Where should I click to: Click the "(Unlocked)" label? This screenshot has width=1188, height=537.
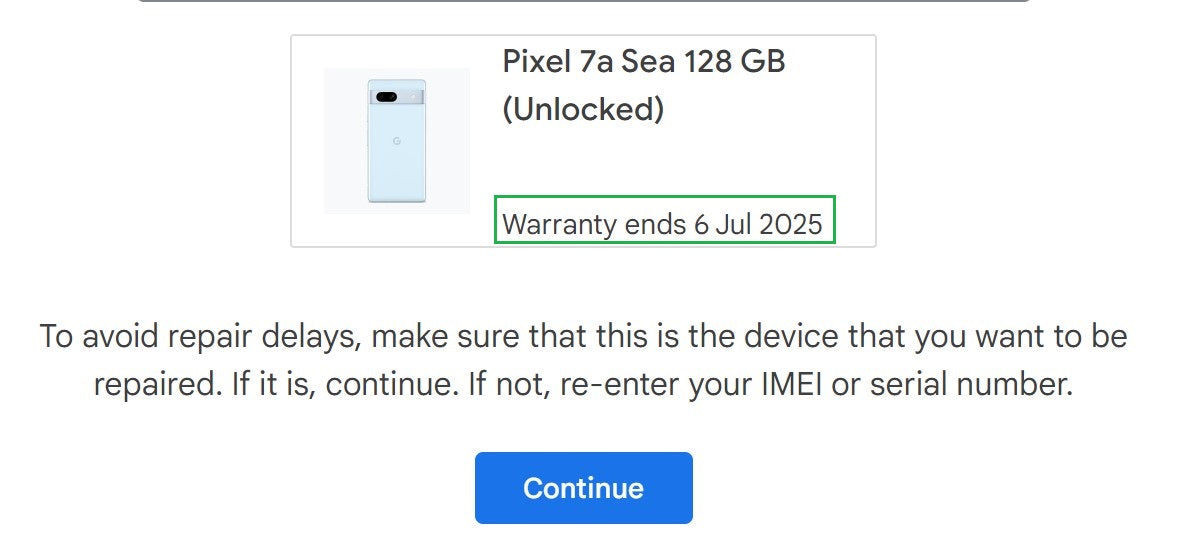point(583,109)
